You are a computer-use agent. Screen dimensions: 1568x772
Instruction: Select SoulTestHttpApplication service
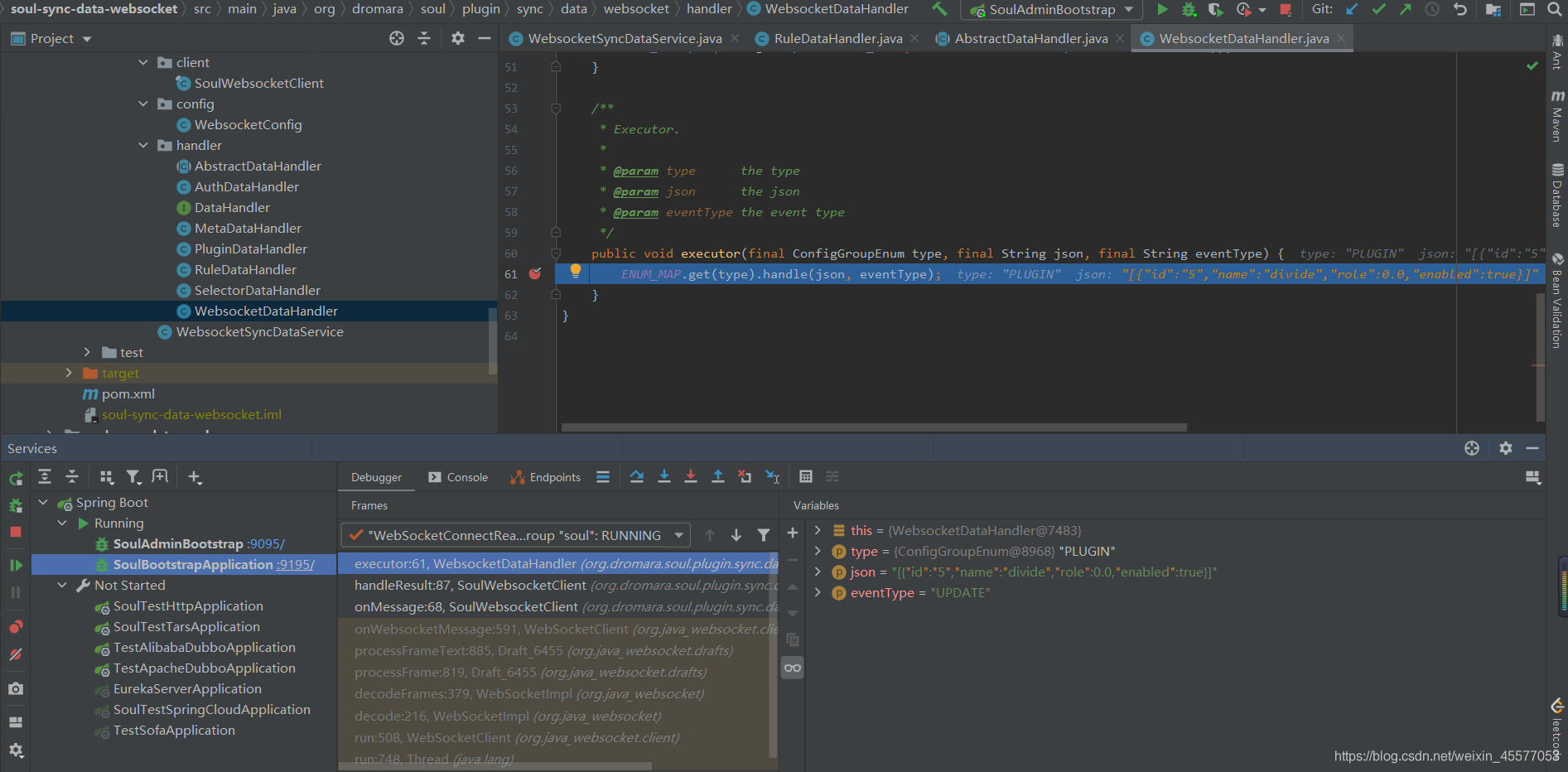coord(188,606)
